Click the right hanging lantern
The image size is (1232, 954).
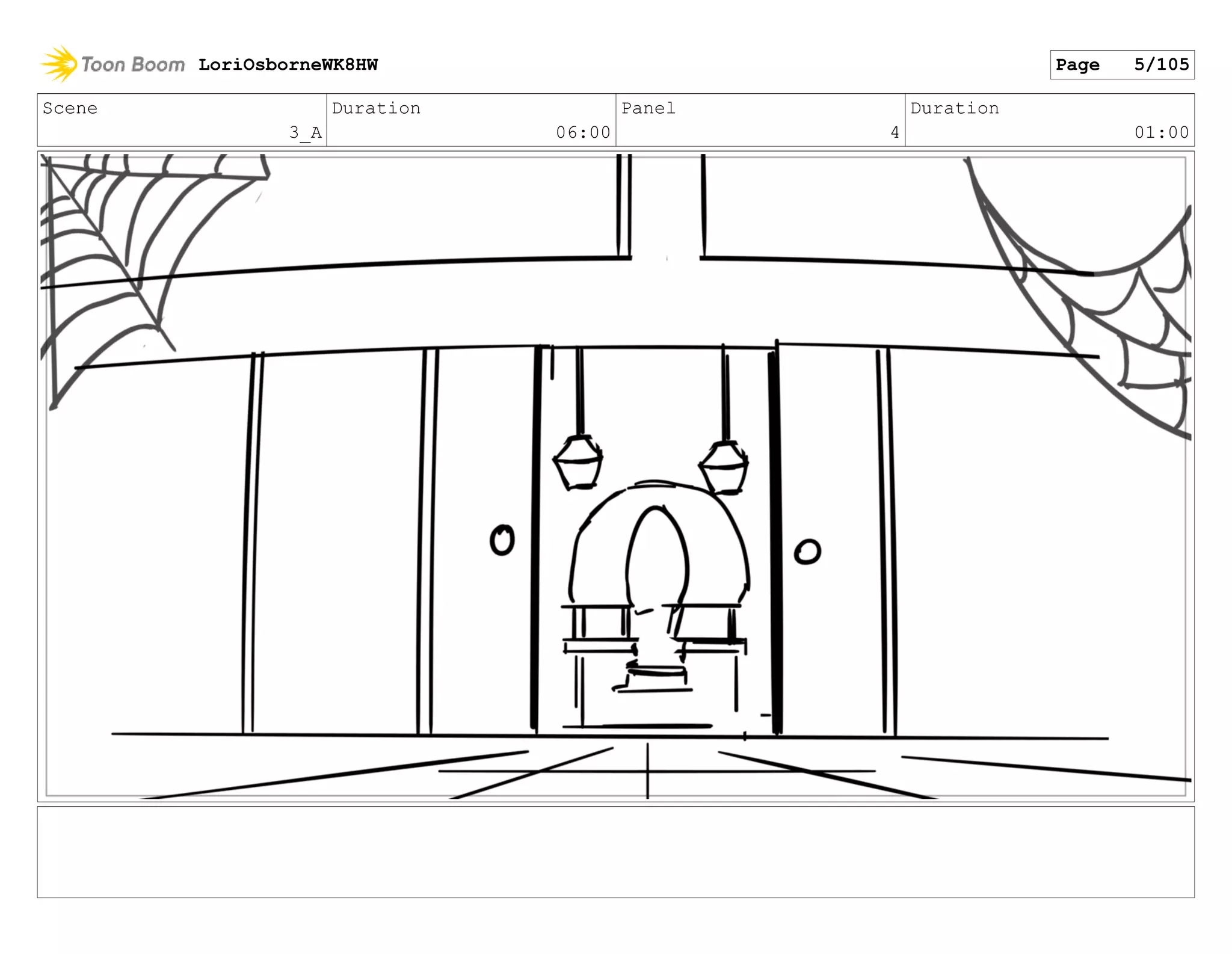[x=724, y=467]
